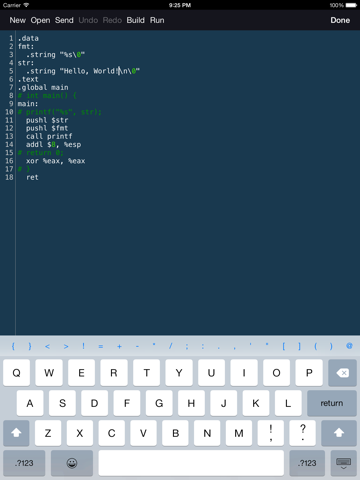Insert the plus sign symbol
The width and height of the screenshot is (360, 480).
coord(119,346)
